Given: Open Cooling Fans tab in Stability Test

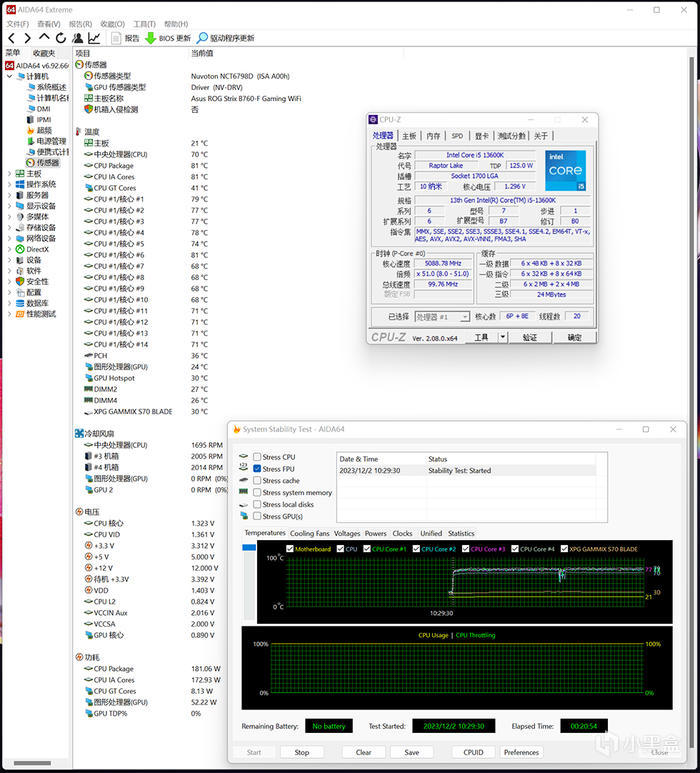Looking at the screenshot, I should tap(310, 533).
